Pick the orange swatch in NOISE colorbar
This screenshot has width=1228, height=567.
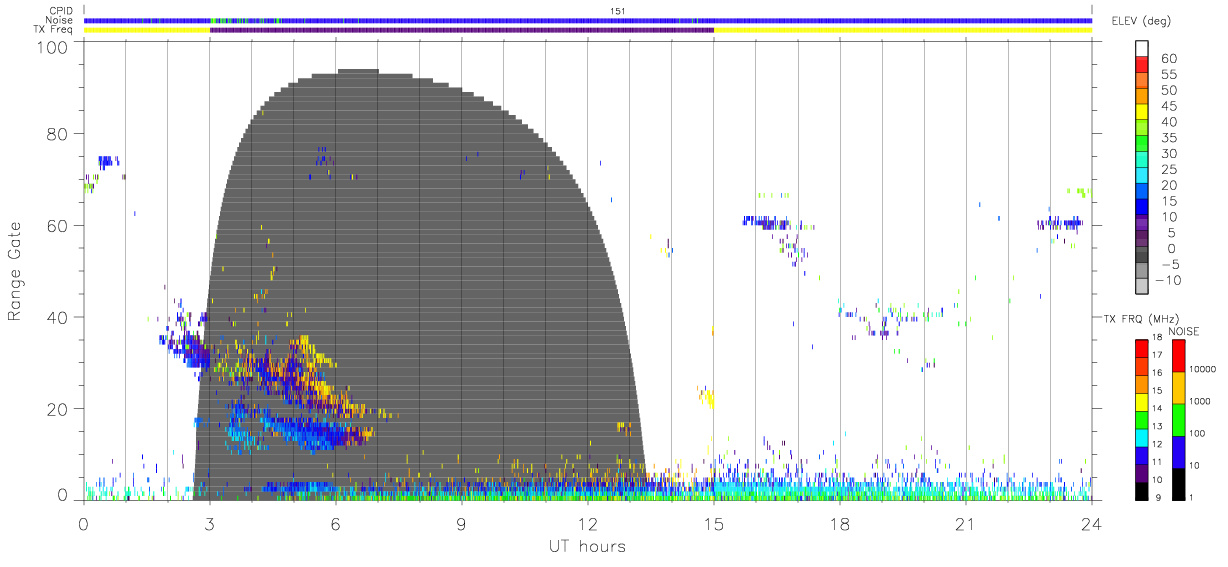point(1178,387)
